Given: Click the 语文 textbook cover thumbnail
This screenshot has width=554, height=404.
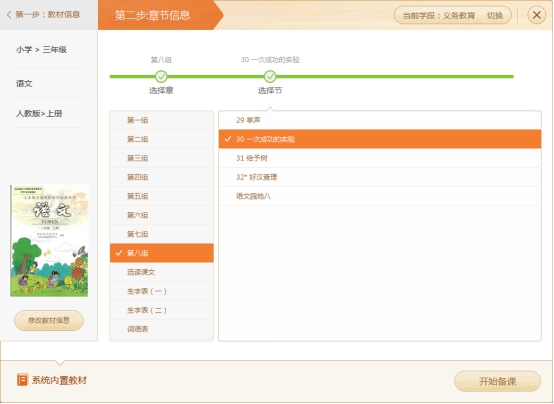Looking at the screenshot, I should tap(49, 240).
